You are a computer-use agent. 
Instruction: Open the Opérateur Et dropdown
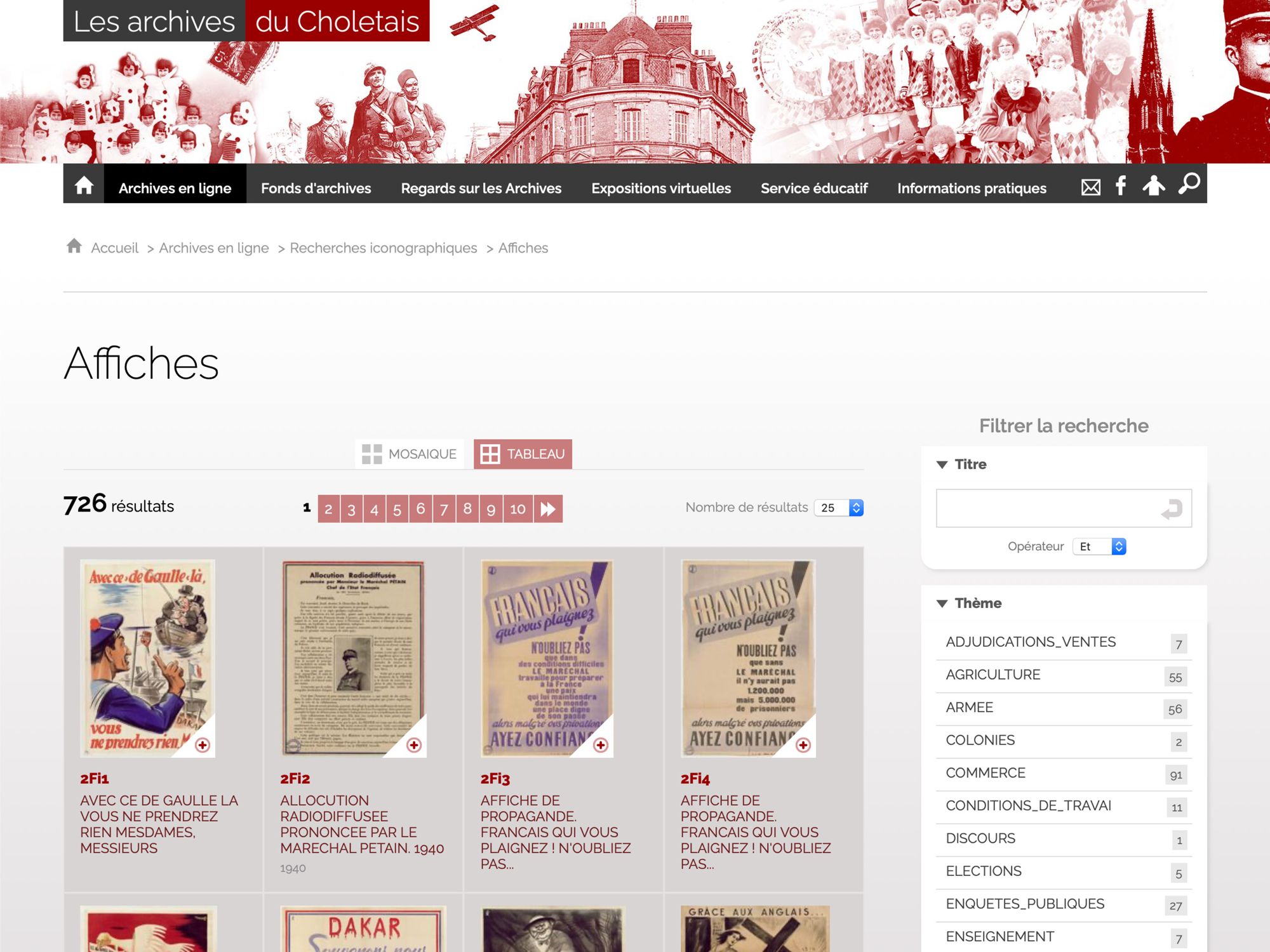pos(1099,546)
